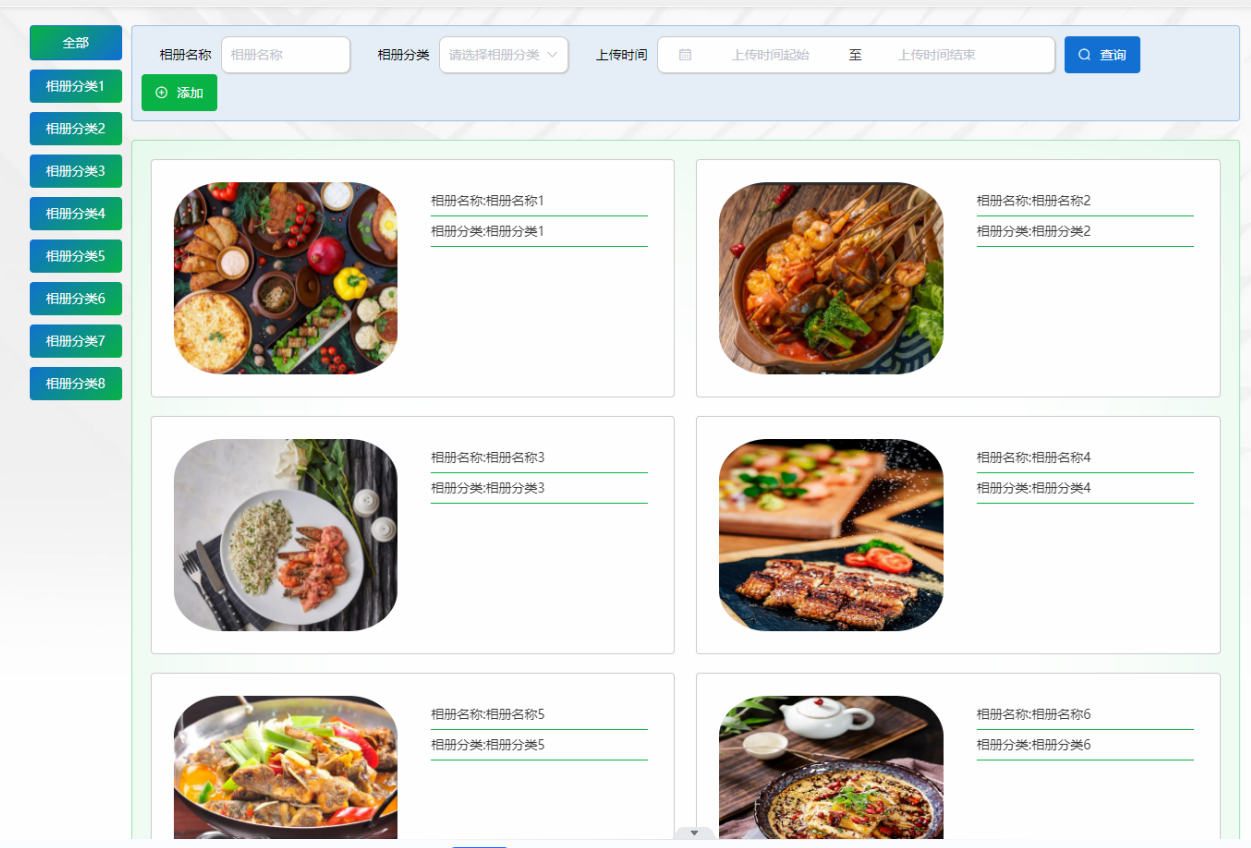Screen dimensions: 1251x848
Task: Click the 上传时间 filter label
Action: pyautogui.click(x=621, y=55)
